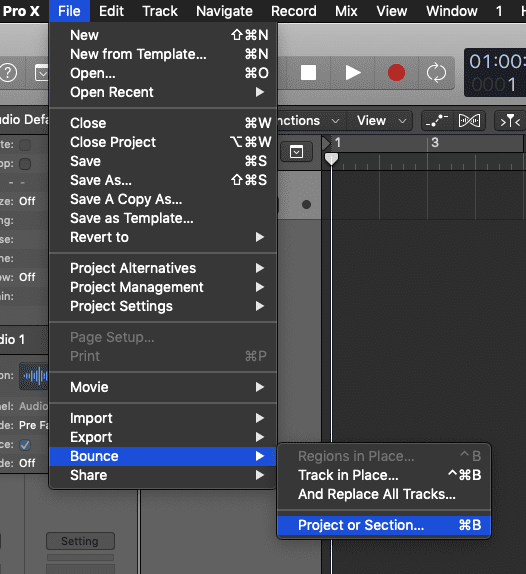Choose Close Project menu item
The height and width of the screenshot is (574, 526).
163,142
